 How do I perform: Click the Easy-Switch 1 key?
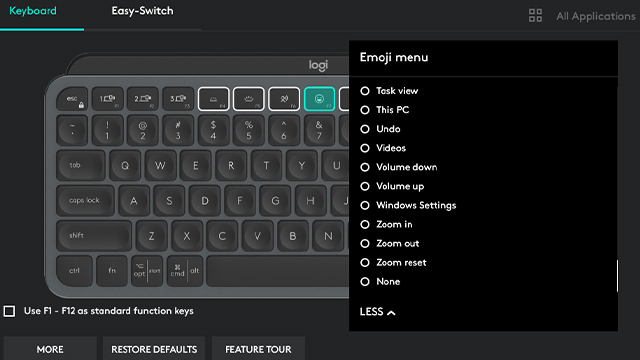pyautogui.click(x=108, y=99)
